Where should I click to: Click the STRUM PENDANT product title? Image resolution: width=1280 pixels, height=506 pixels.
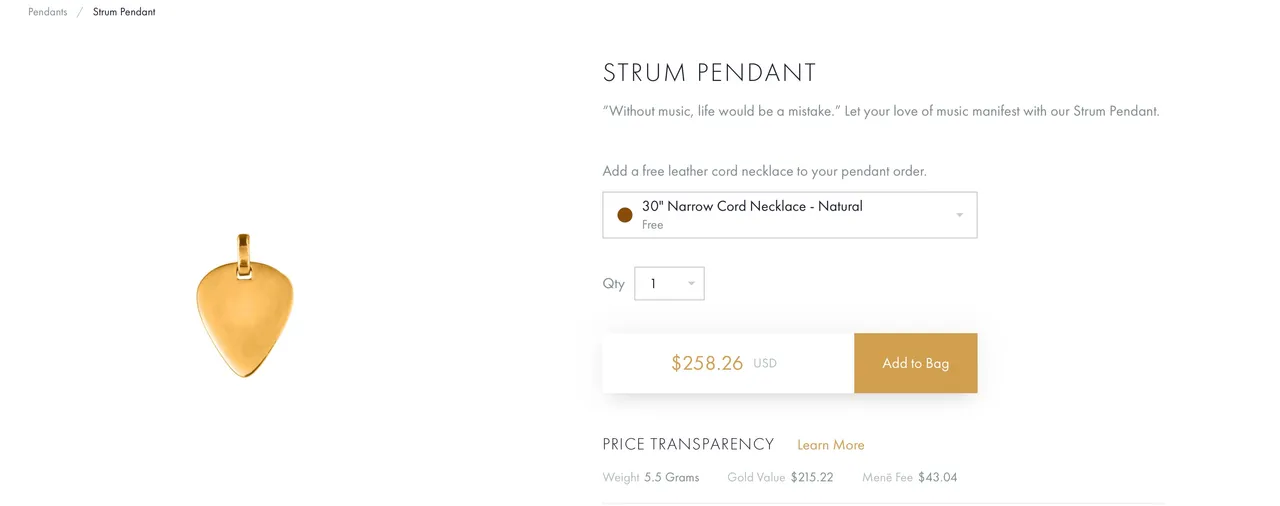click(710, 73)
